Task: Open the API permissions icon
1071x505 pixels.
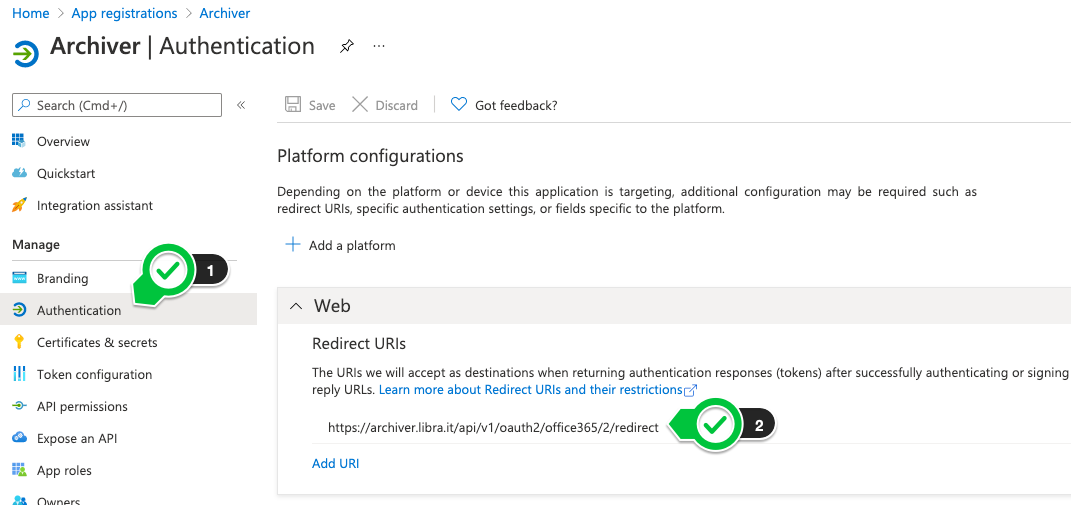Action: click(x=19, y=406)
